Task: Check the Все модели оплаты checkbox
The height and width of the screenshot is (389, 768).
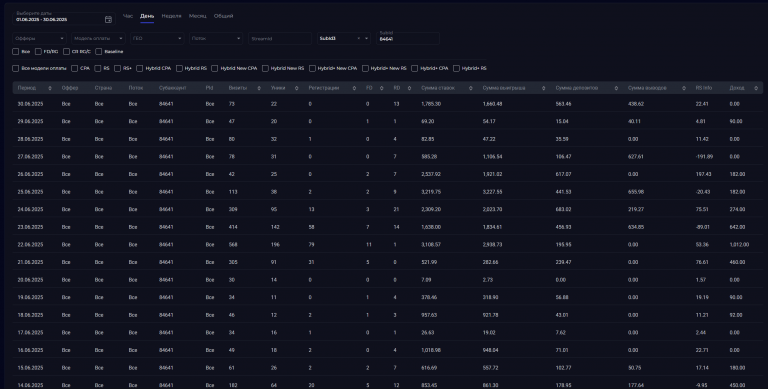Action: coord(16,69)
